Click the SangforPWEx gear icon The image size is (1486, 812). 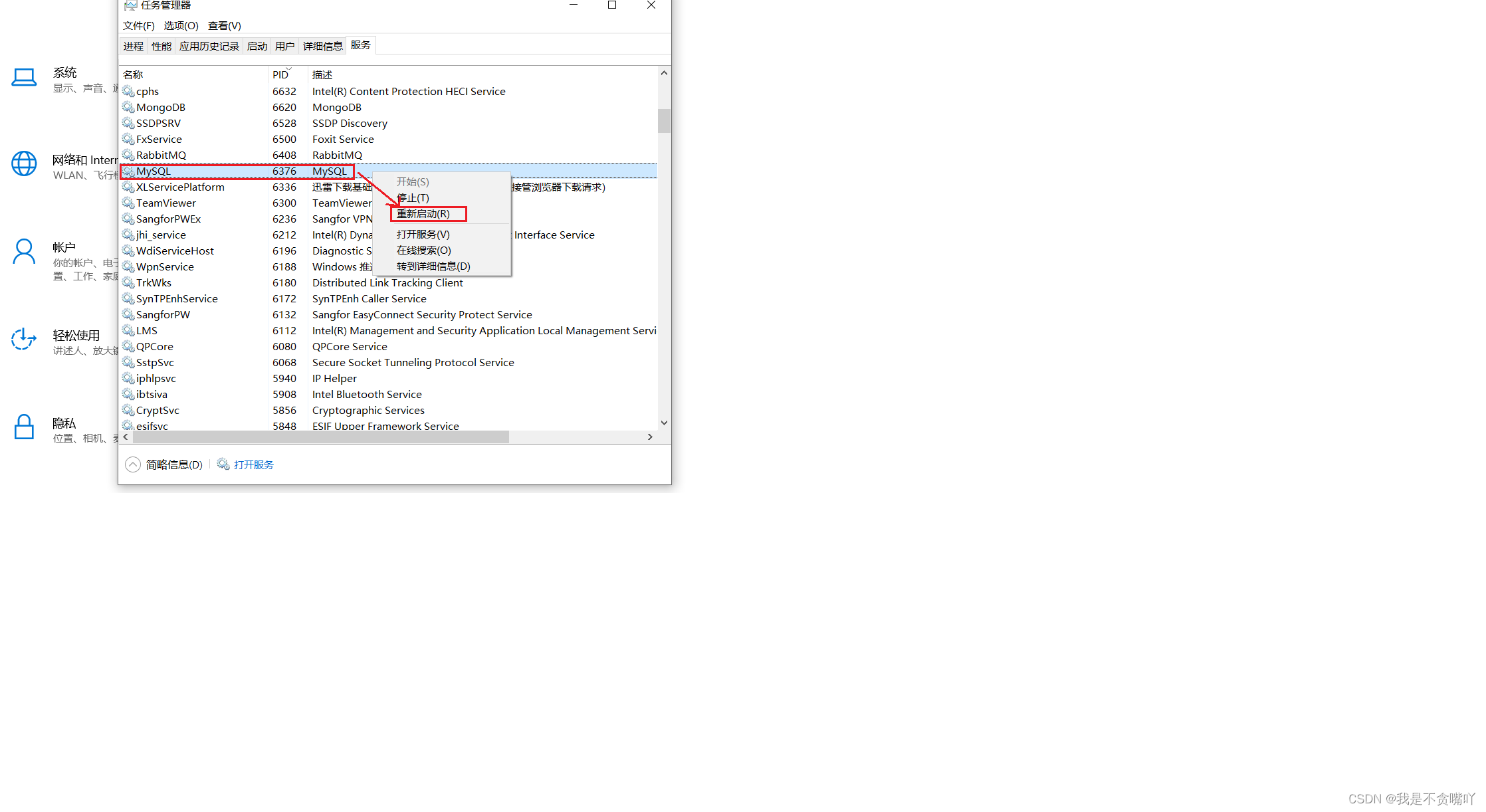128,219
